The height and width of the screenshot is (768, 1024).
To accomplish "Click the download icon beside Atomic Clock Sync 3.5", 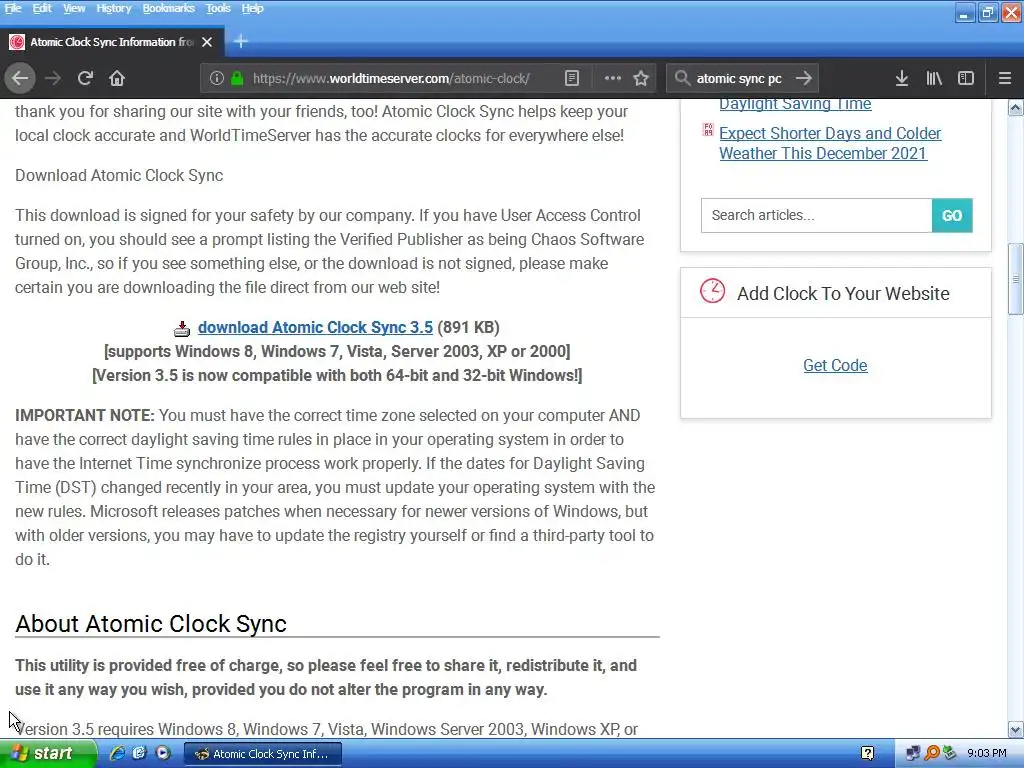I will [182, 328].
